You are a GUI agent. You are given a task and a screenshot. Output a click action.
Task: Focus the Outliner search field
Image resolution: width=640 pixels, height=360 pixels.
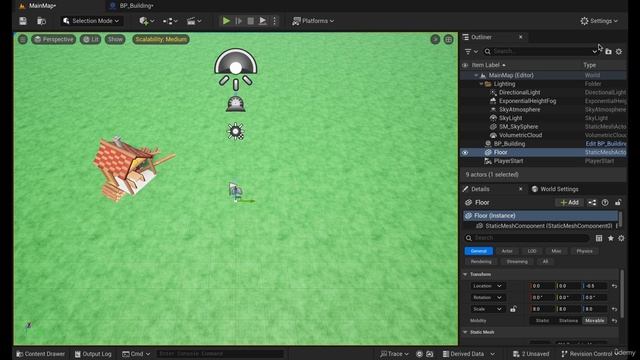[x=540, y=51]
